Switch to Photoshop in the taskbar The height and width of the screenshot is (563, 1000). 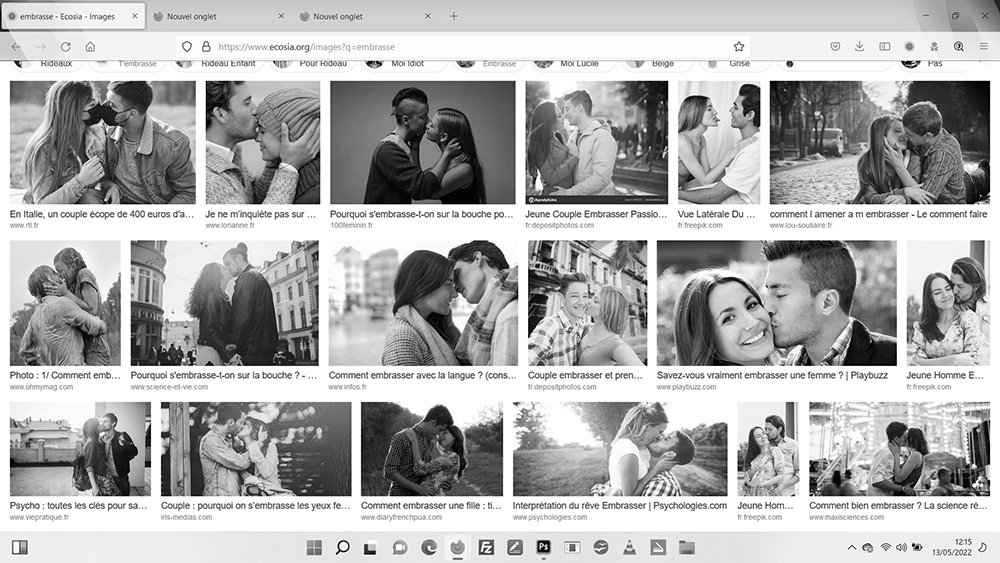click(543, 547)
